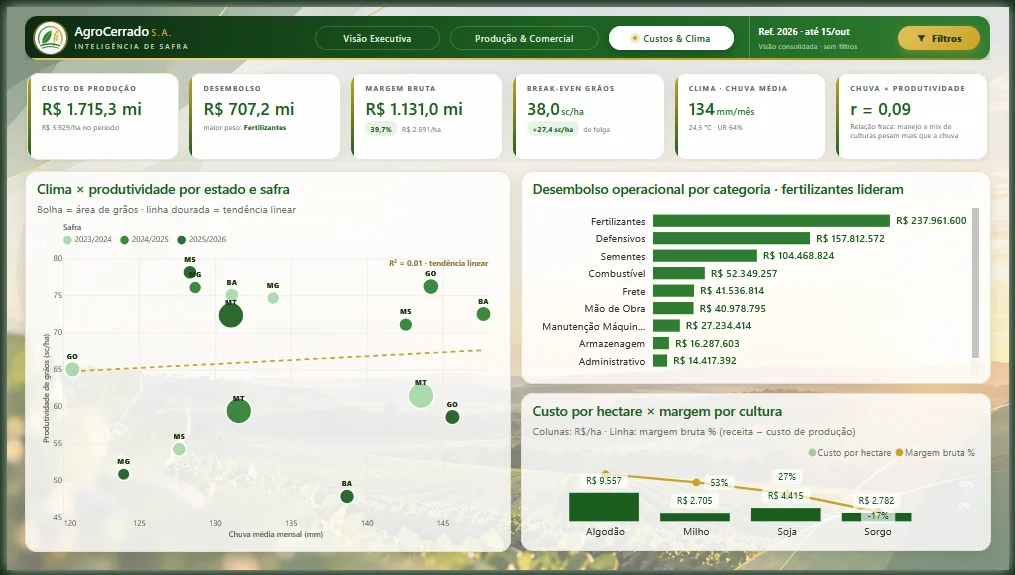Select the Algodão cost column

click(x=604, y=507)
